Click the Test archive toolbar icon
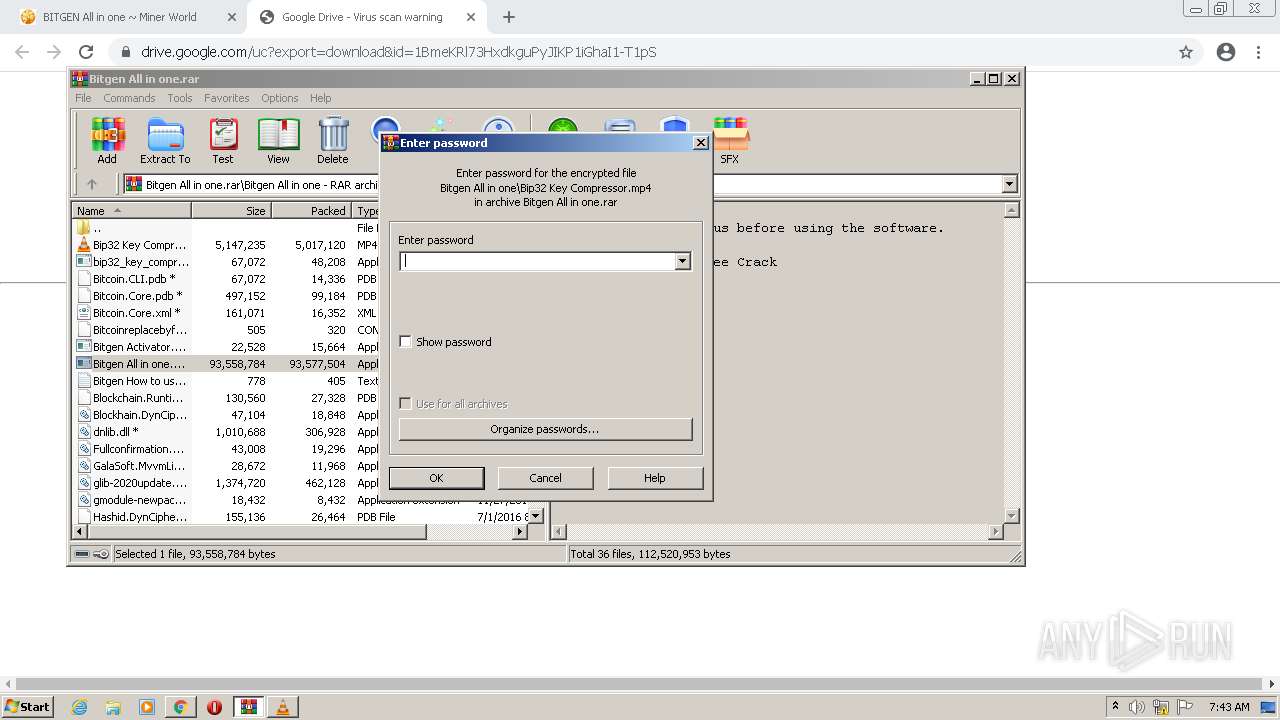Viewport: 1280px width, 720px height. click(x=223, y=140)
